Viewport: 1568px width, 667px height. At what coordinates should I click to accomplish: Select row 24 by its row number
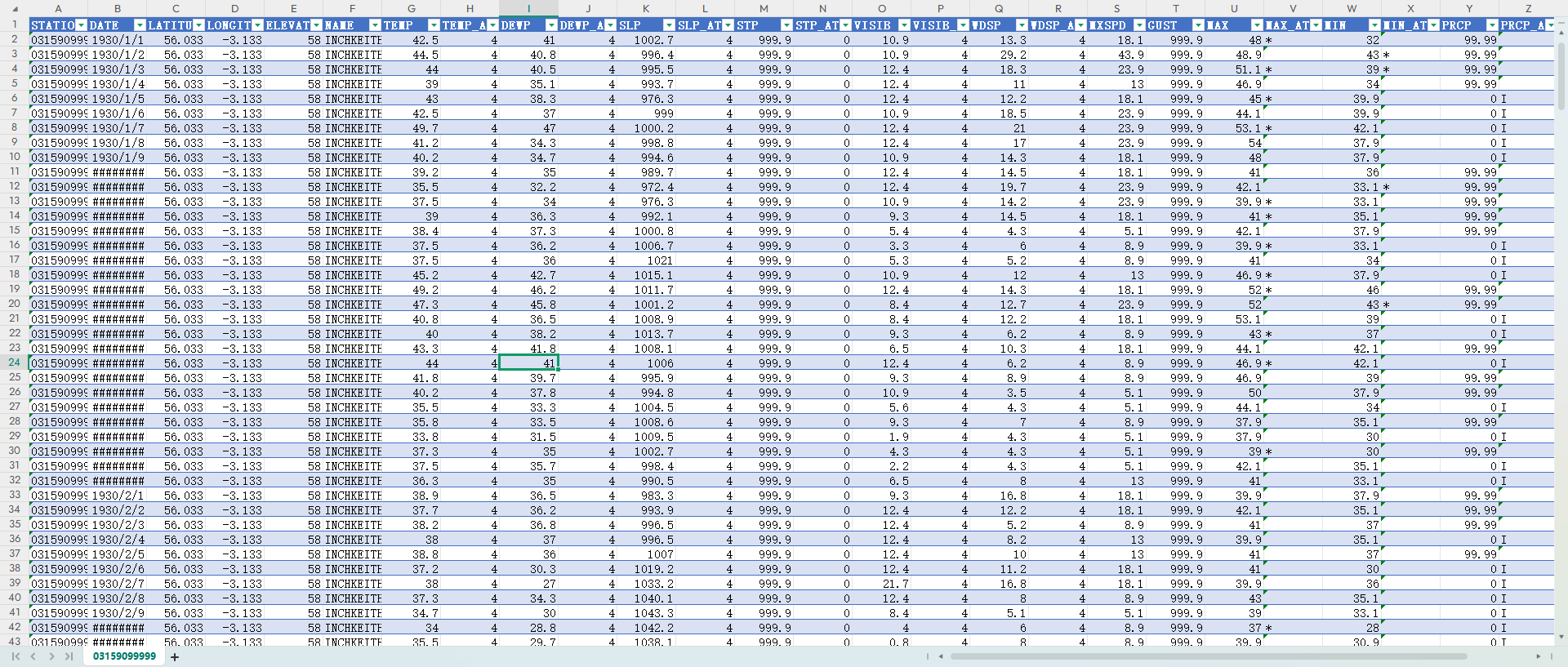point(15,362)
